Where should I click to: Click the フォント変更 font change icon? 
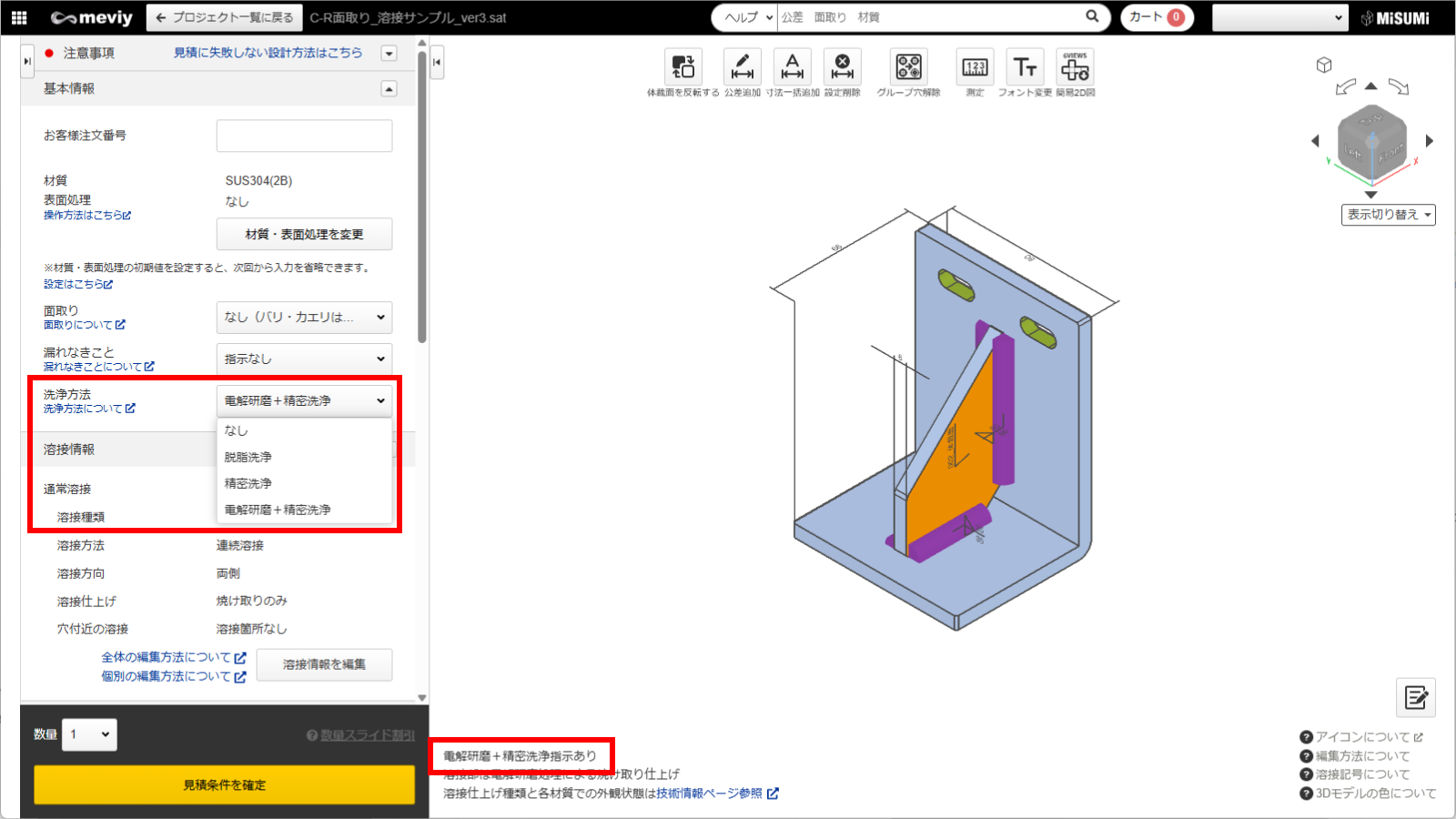[1025, 67]
